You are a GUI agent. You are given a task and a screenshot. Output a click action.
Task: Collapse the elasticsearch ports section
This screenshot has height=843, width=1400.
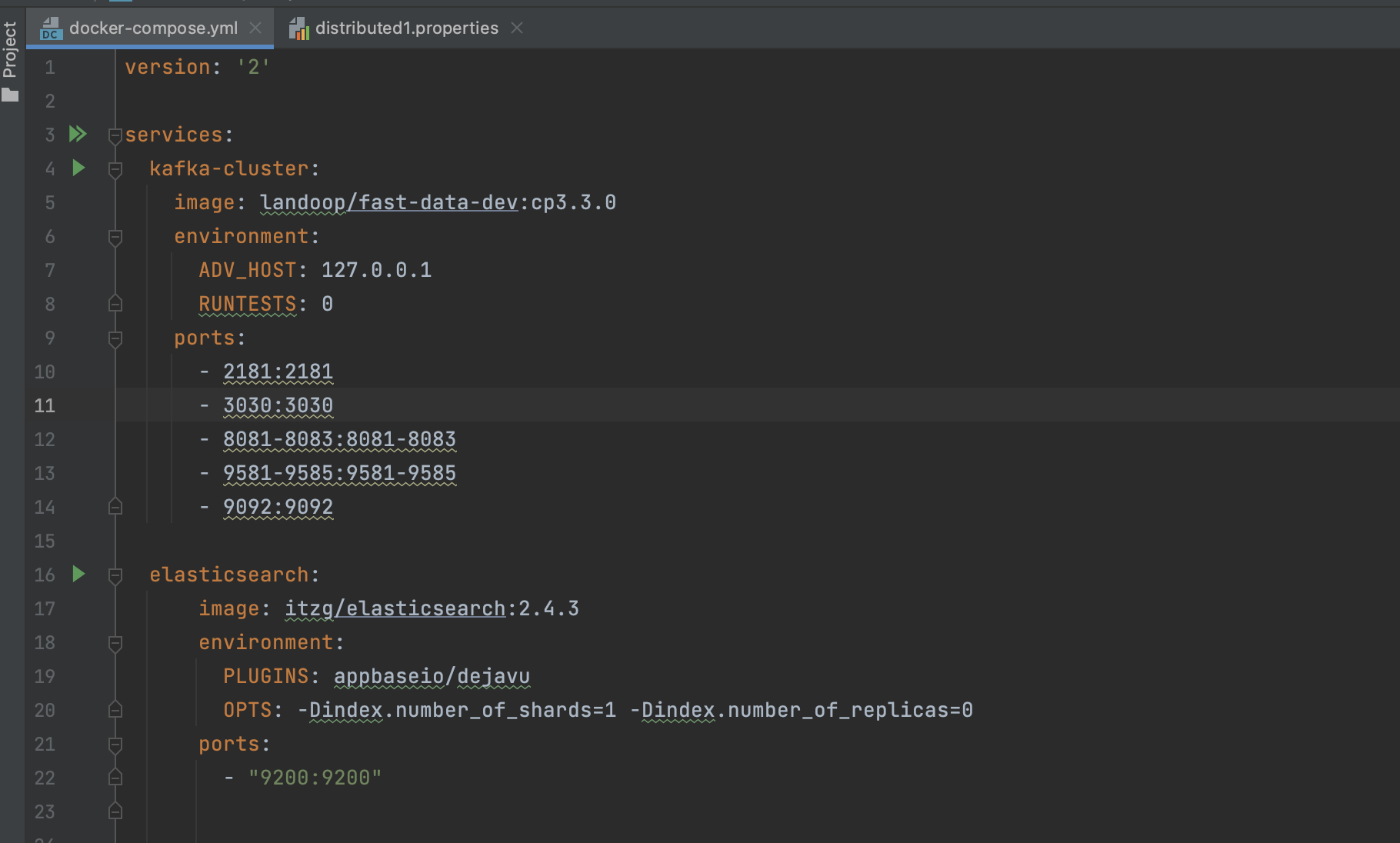(x=114, y=745)
